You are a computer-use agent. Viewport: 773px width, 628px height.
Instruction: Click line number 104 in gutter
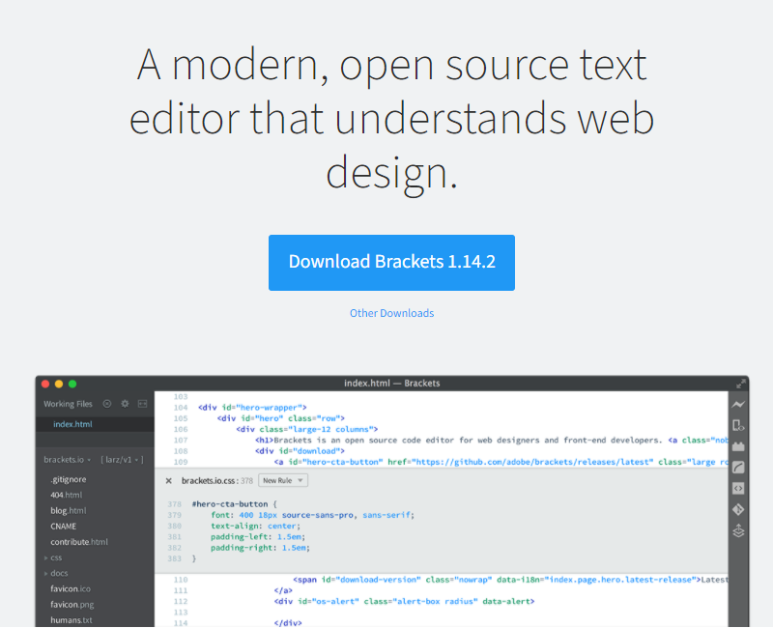tap(180, 408)
